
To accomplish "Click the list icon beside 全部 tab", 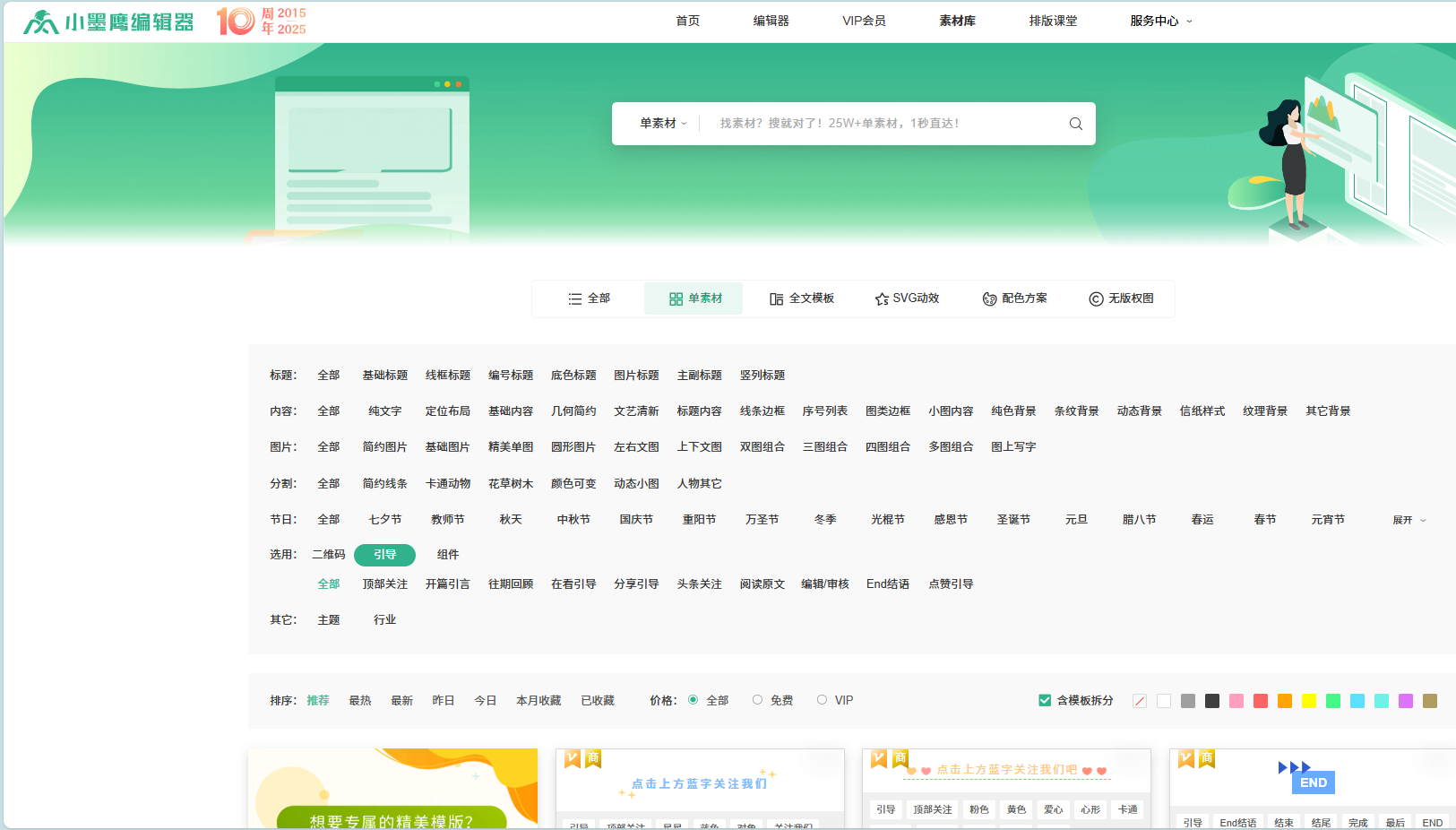I will click(x=574, y=298).
